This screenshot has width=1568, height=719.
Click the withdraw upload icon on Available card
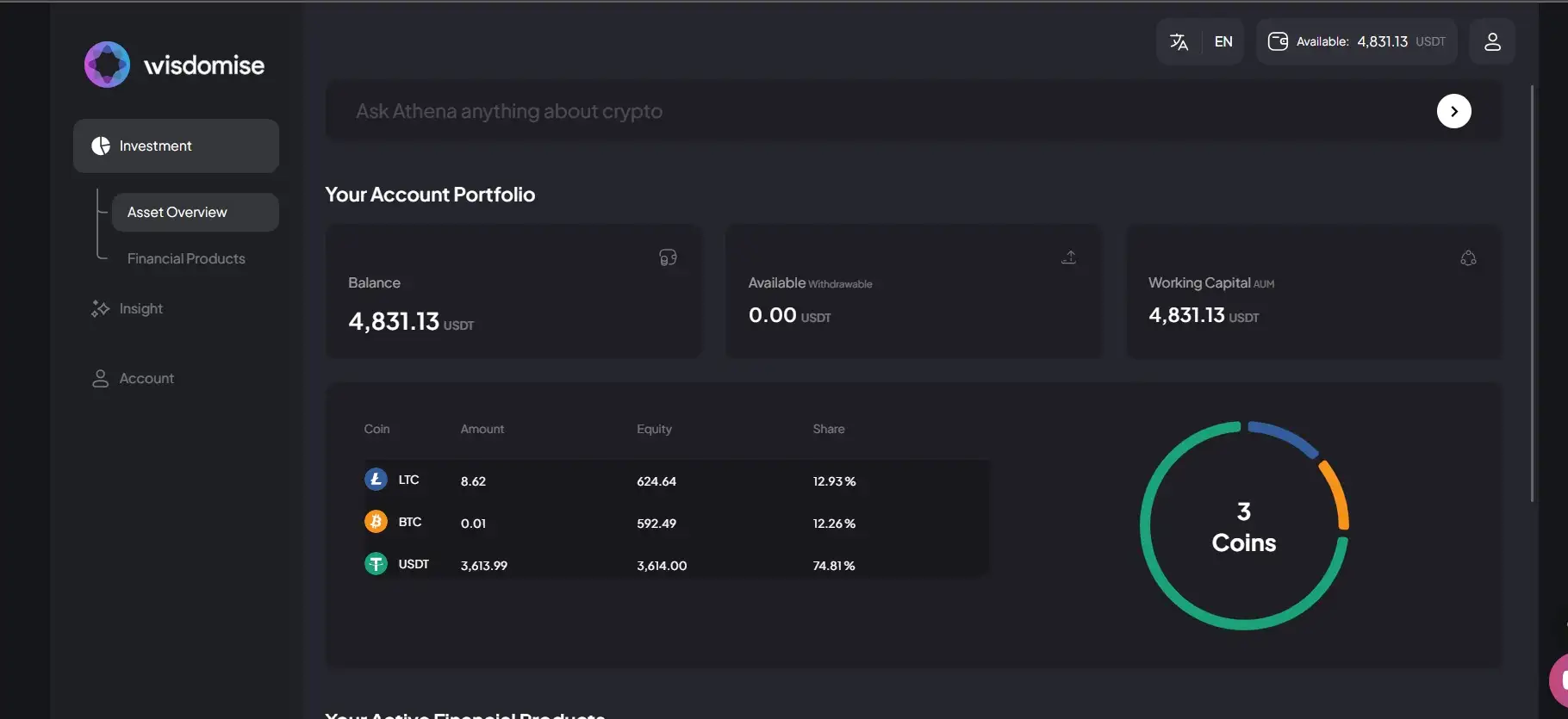[1068, 257]
